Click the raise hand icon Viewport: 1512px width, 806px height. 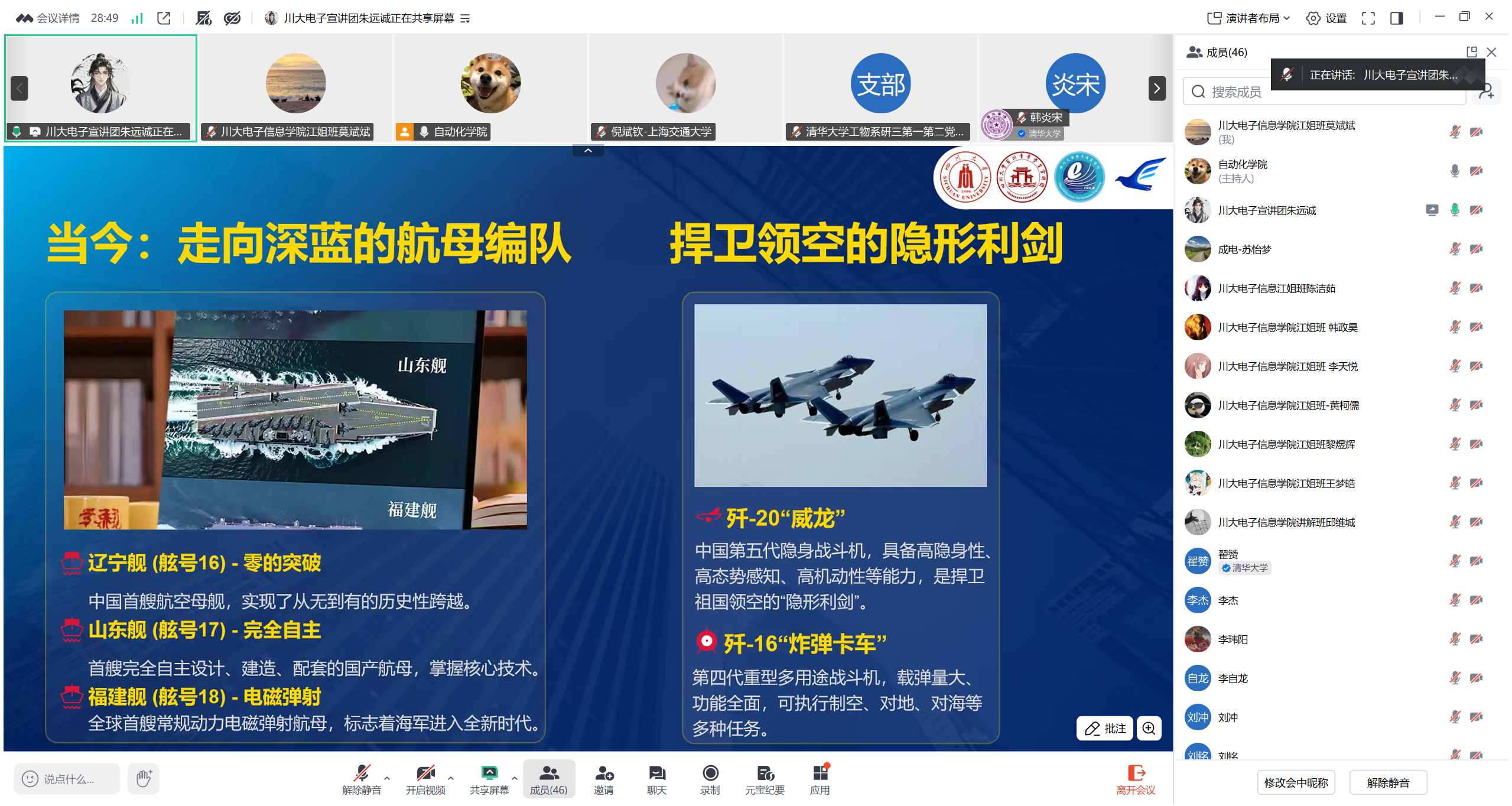click(144, 778)
